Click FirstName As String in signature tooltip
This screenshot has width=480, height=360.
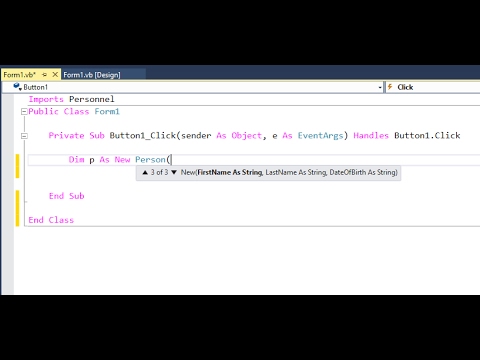pos(230,172)
